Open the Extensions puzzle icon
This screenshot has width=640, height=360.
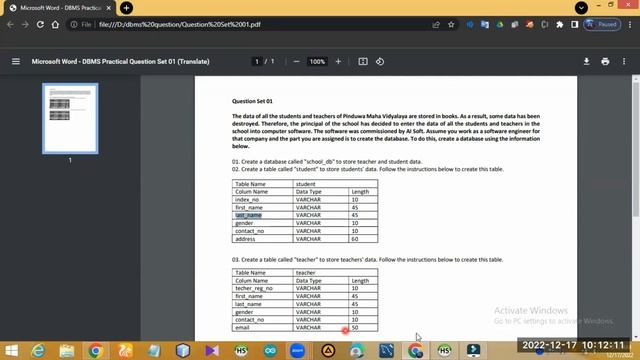coord(560,24)
